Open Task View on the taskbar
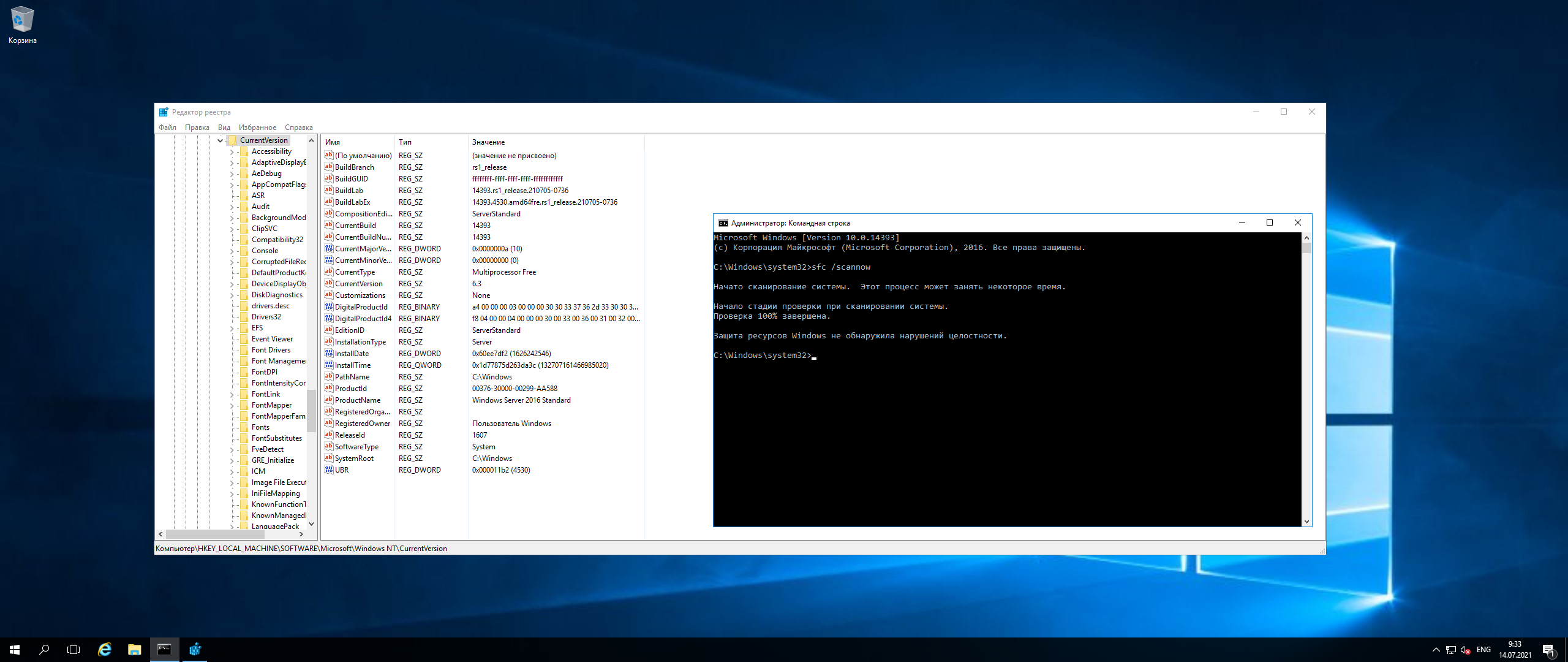 pos(73,650)
